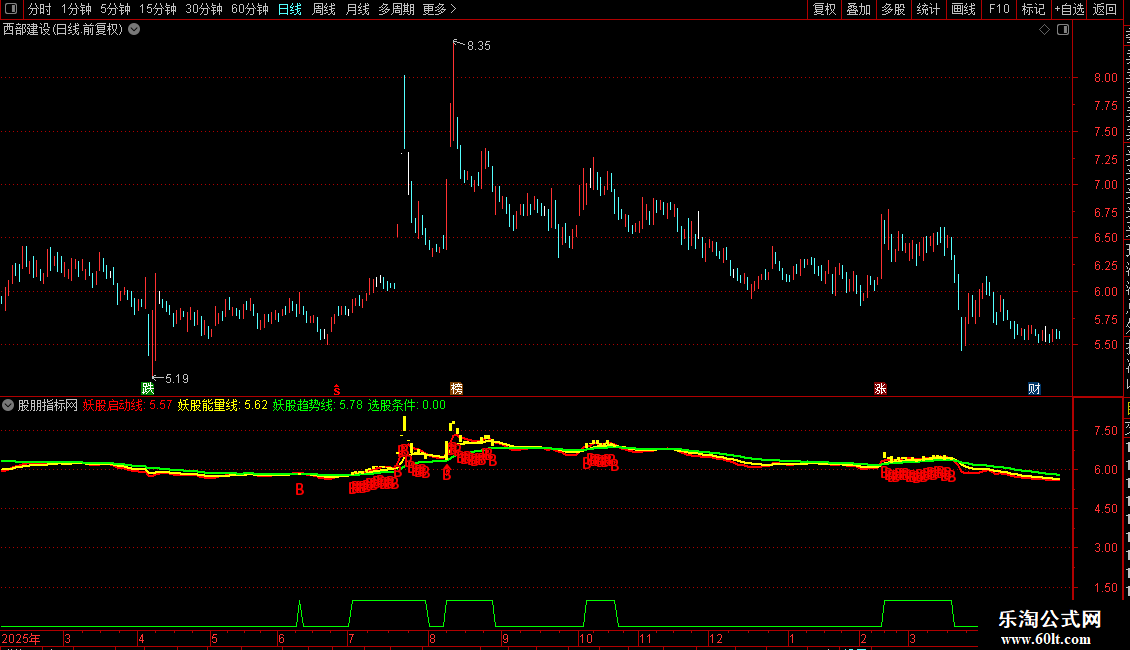Open the 复权 adjustment option
The height and width of the screenshot is (650, 1130).
pos(824,9)
